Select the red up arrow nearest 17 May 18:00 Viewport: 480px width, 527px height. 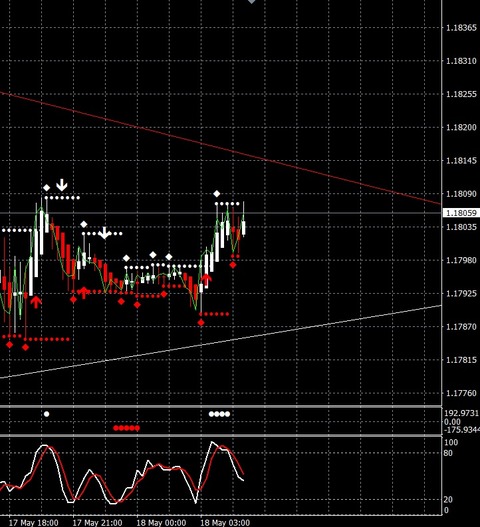tap(36, 302)
